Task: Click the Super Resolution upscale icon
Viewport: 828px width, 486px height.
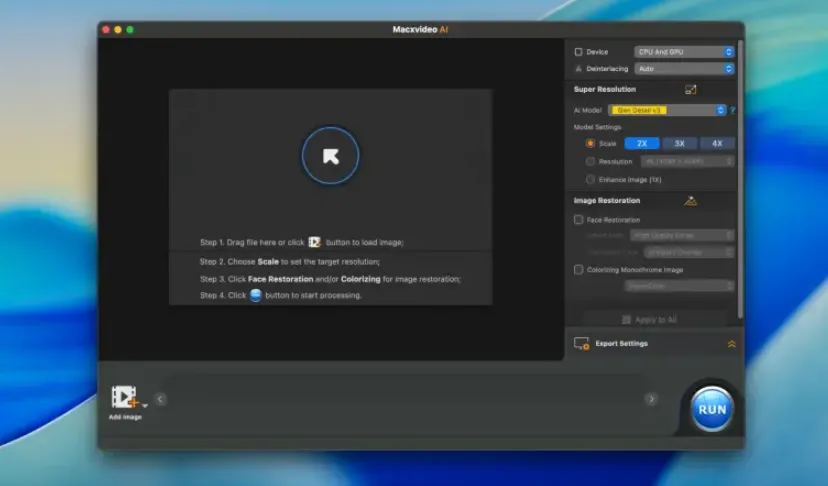Action: pyautogui.click(x=690, y=89)
